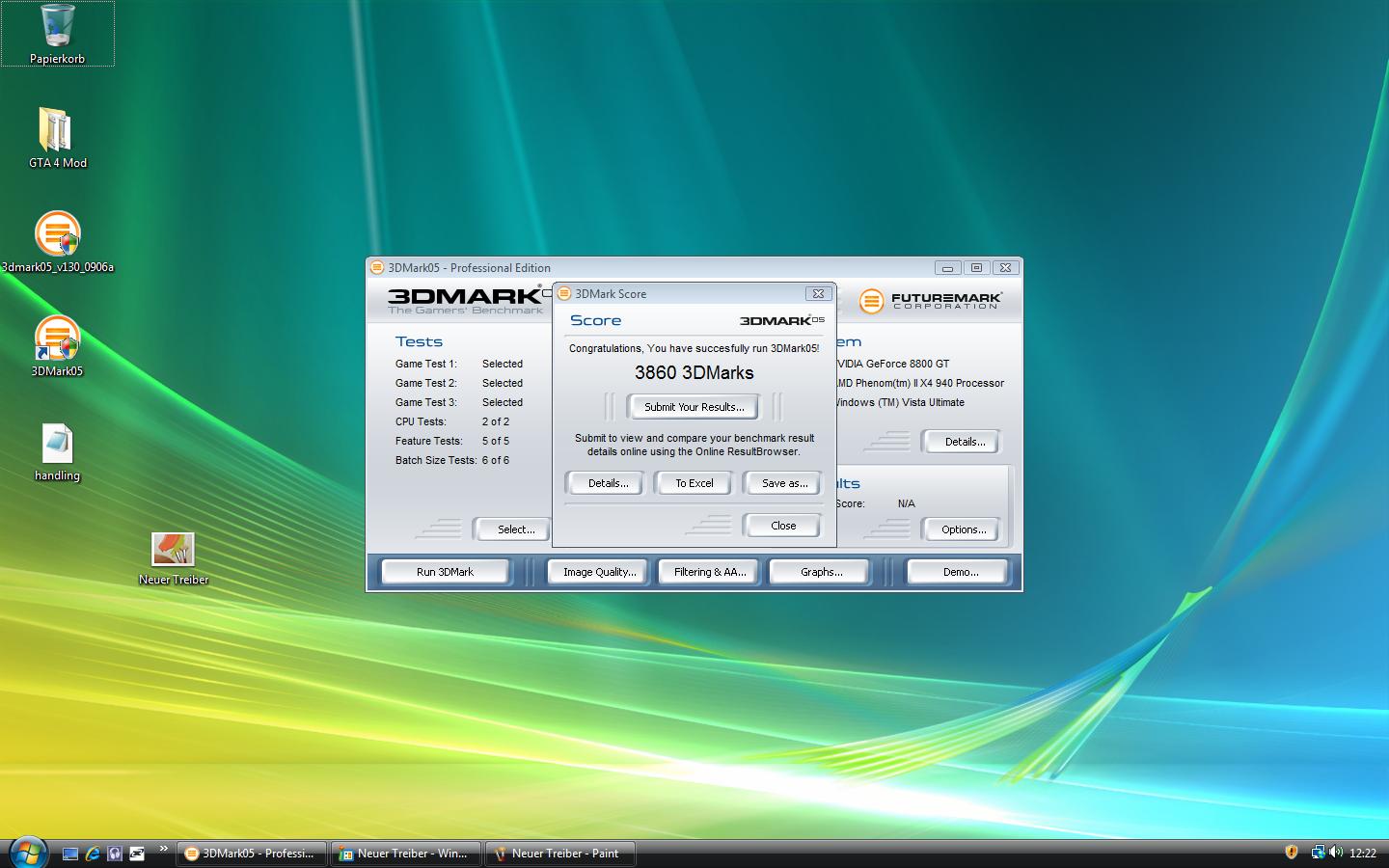
Task: Click the AMD Phenom II X4 940 text
Action: (920, 383)
